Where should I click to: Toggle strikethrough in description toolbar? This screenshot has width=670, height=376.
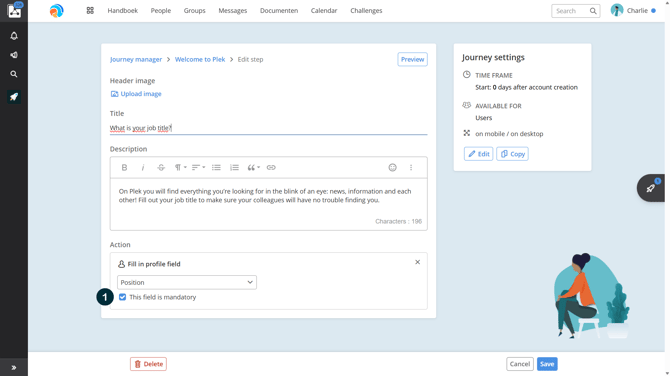(161, 167)
